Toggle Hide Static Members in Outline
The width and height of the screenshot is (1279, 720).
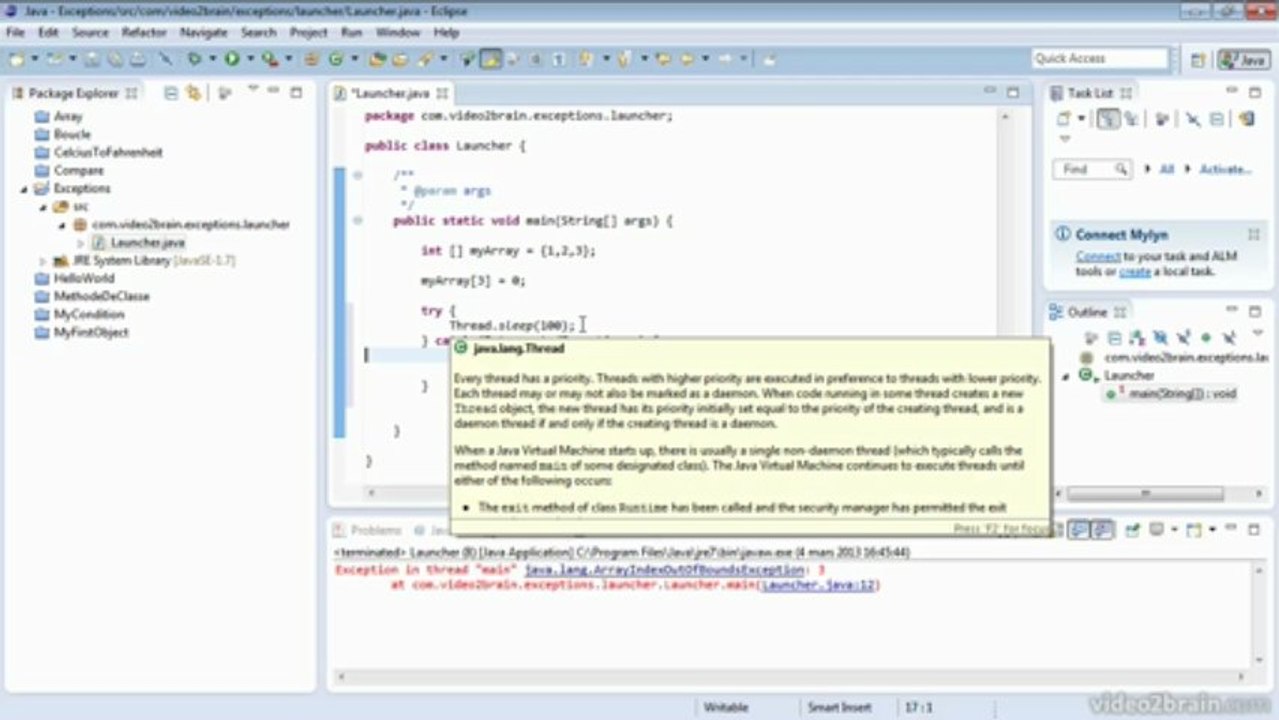tap(1183, 338)
